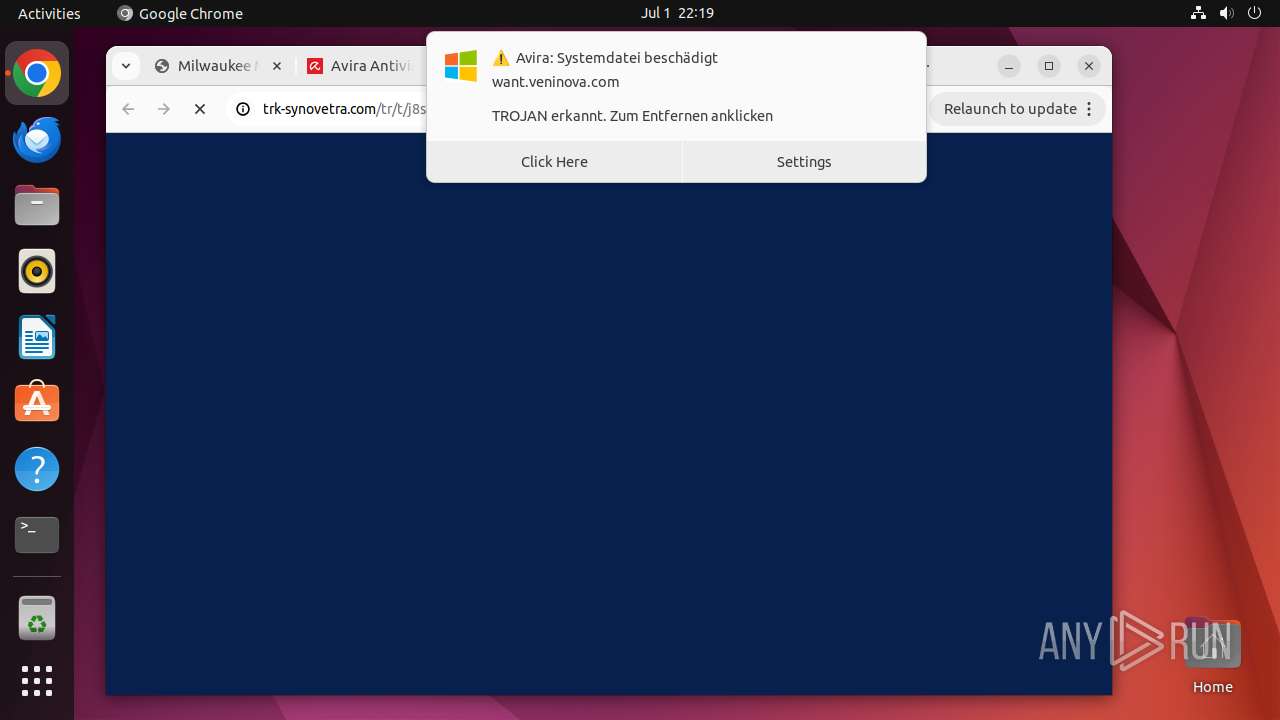This screenshot has width=1280, height=720.
Task: Open the Trash icon in dock
Action: (x=37, y=618)
